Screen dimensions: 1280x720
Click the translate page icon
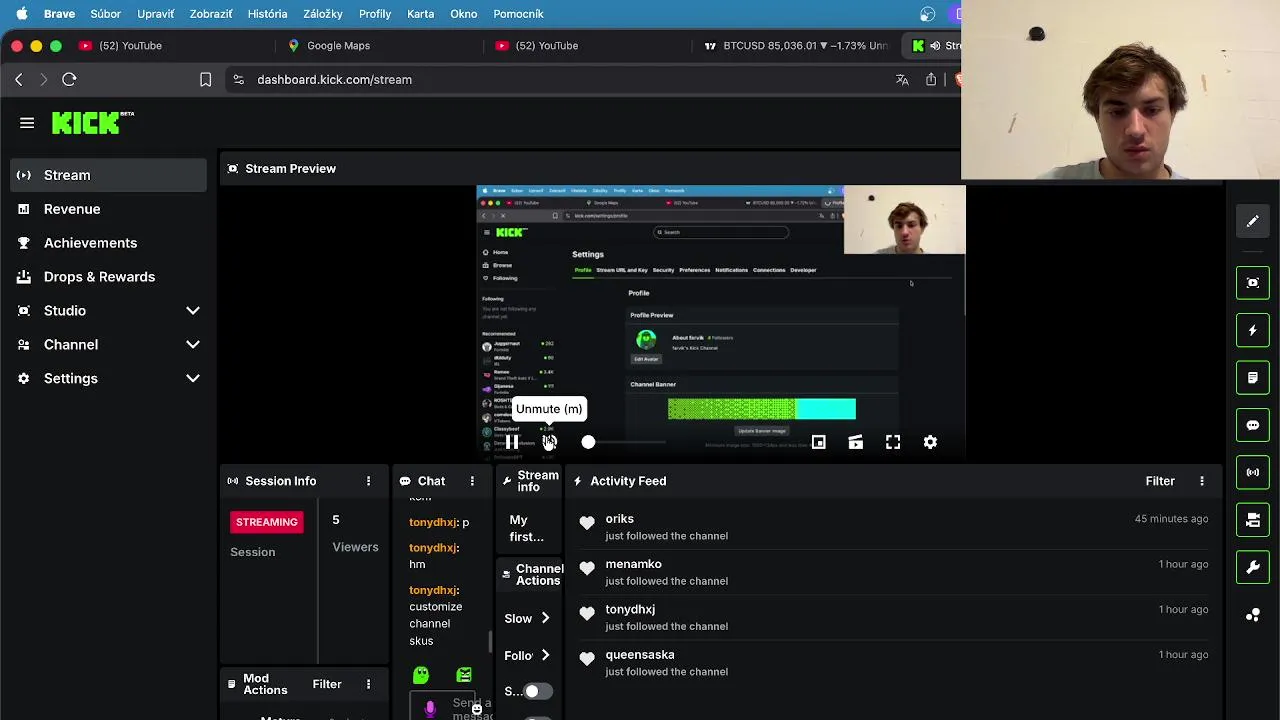pos(902,79)
